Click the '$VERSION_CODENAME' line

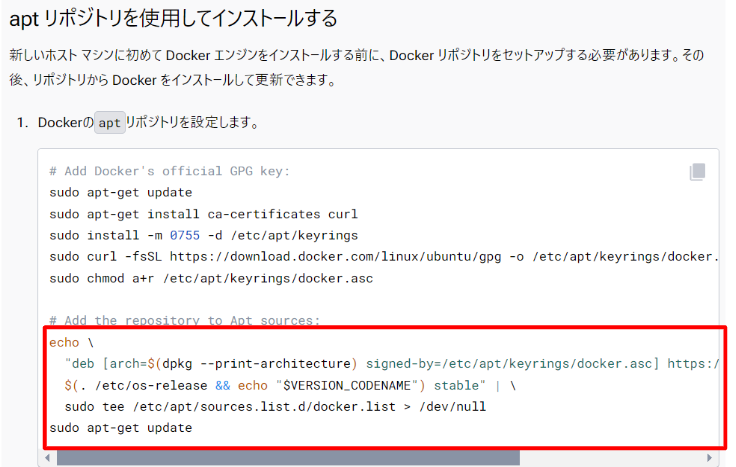pos(290,386)
